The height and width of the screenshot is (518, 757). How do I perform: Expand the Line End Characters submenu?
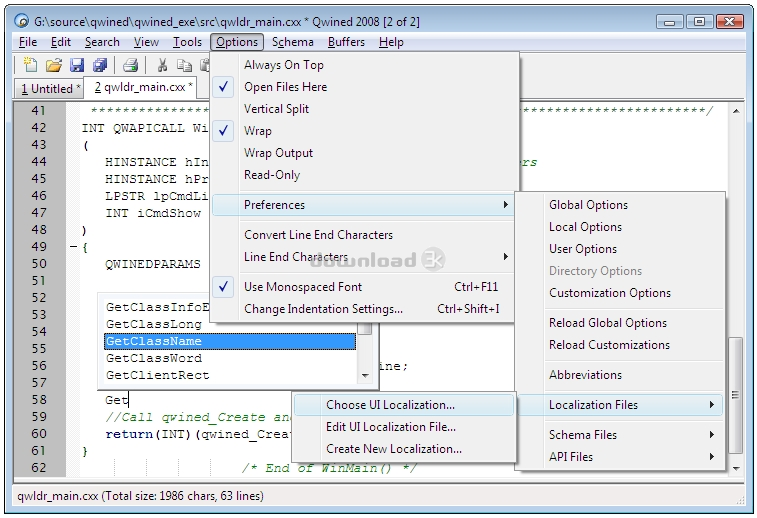point(363,257)
